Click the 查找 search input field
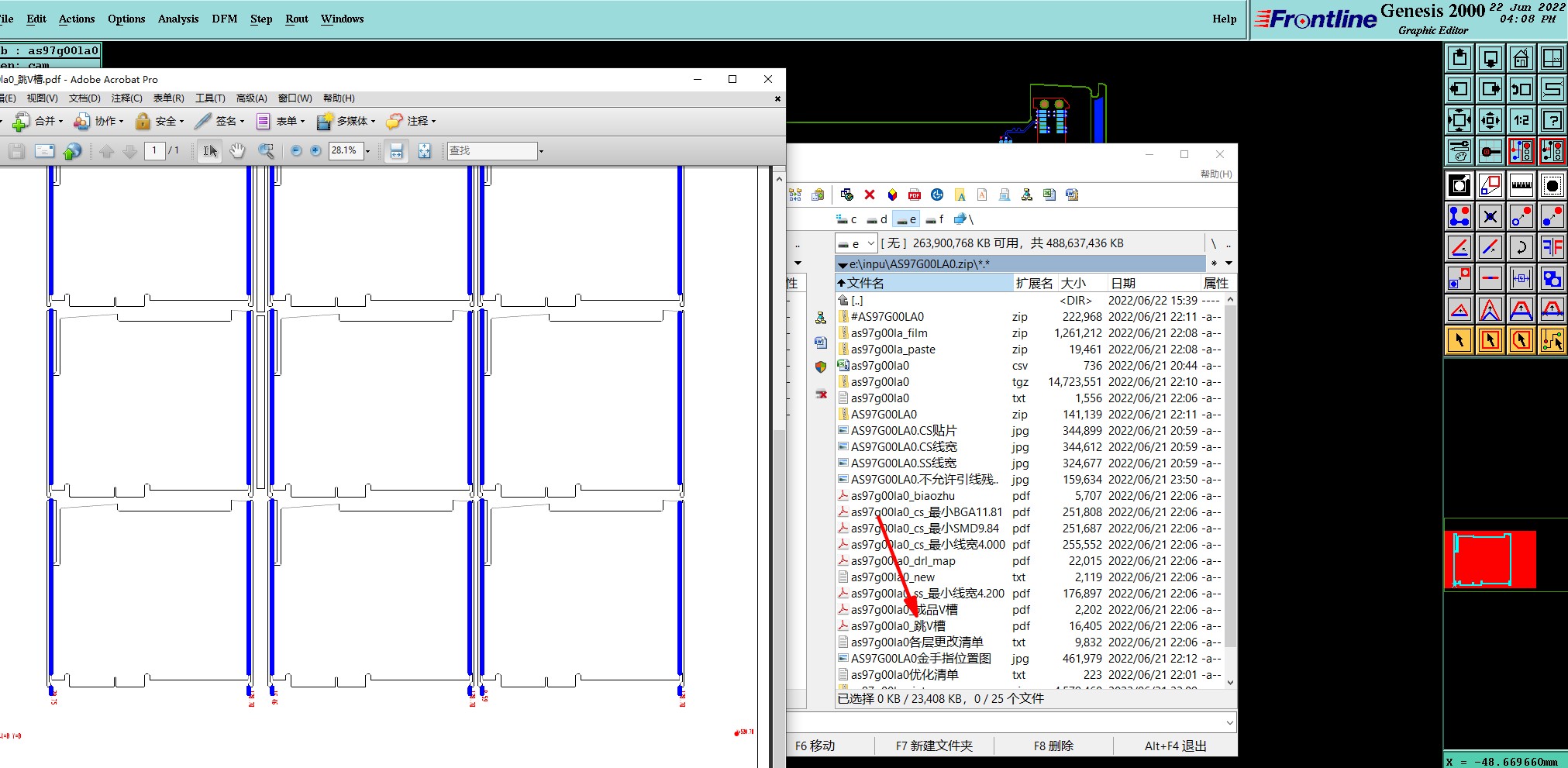The image size is (1568, 768). click(491, 151)
